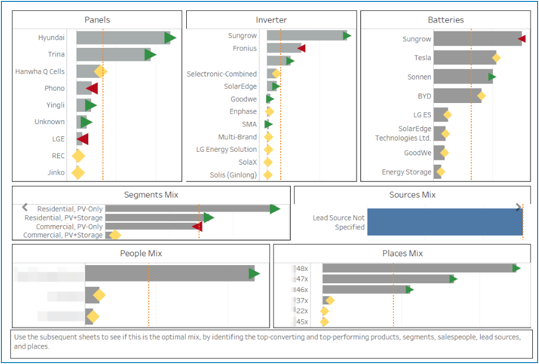Select the green triangle on the 47x places bar
Image resolution: width=539 pixels, height=364 pixels.
point(453,279)
